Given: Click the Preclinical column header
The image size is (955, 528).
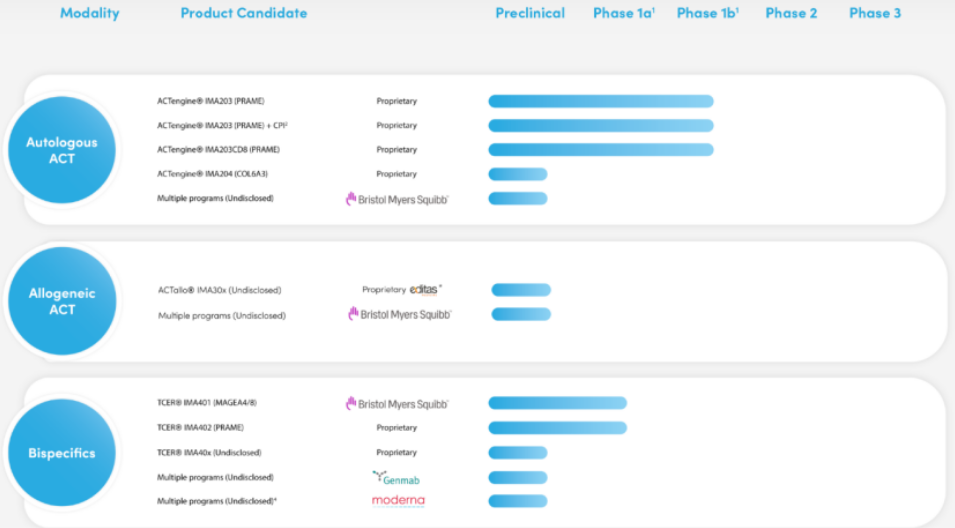Looking at the screenshot, I should tap(530, 13).
